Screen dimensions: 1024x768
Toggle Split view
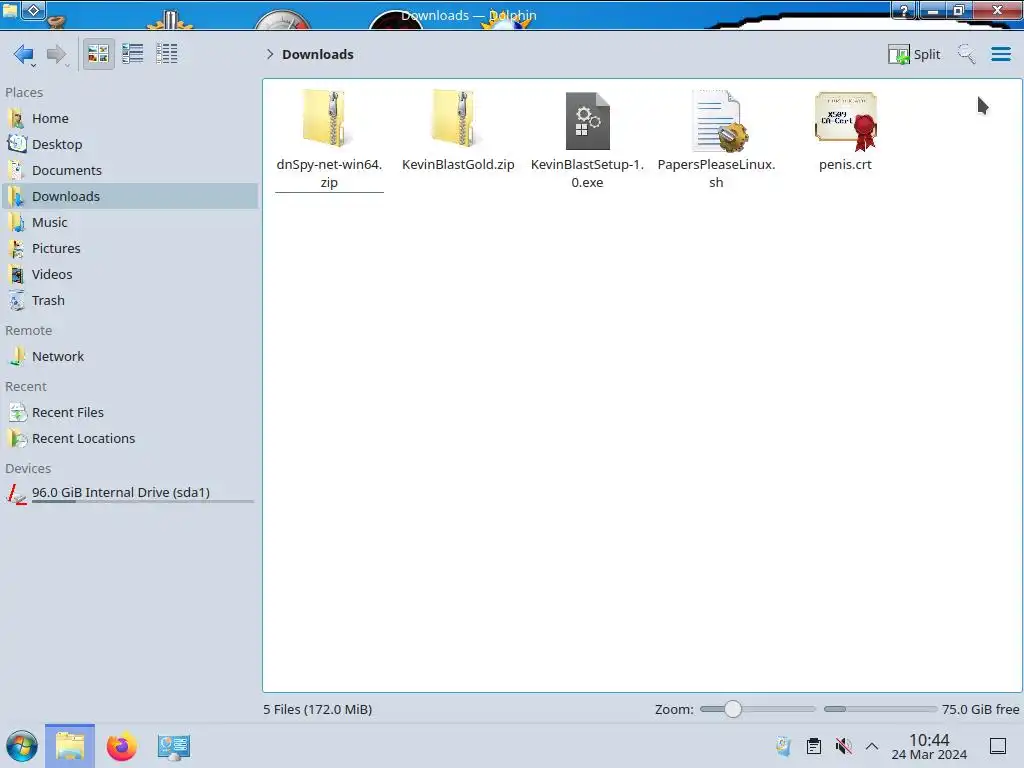(914, 54)
